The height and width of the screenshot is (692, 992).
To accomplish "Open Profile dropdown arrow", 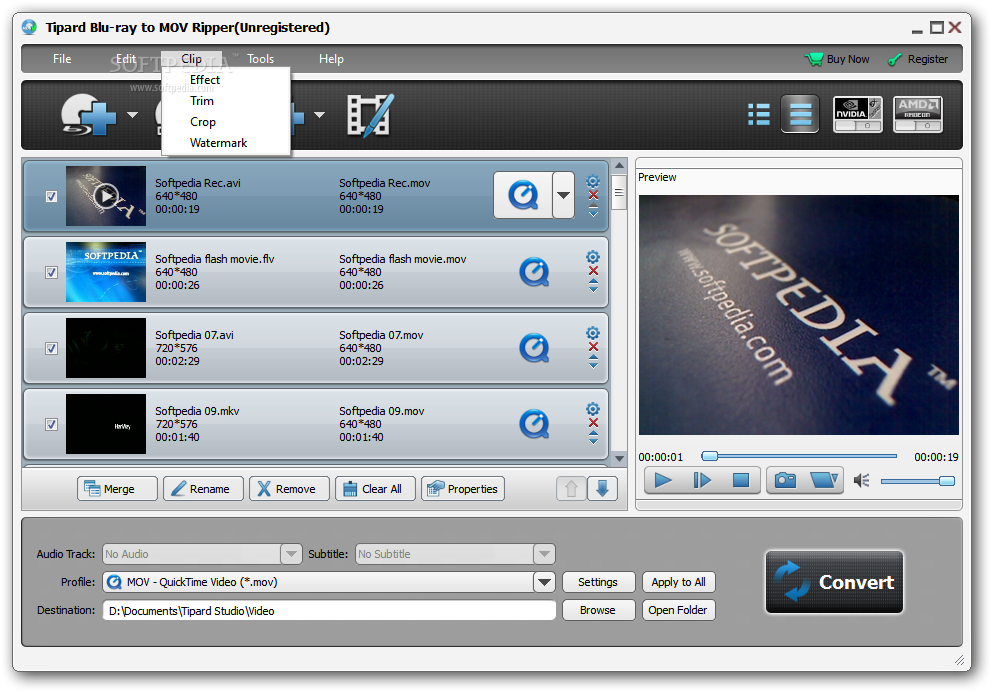I will click(x=544, y=582).
